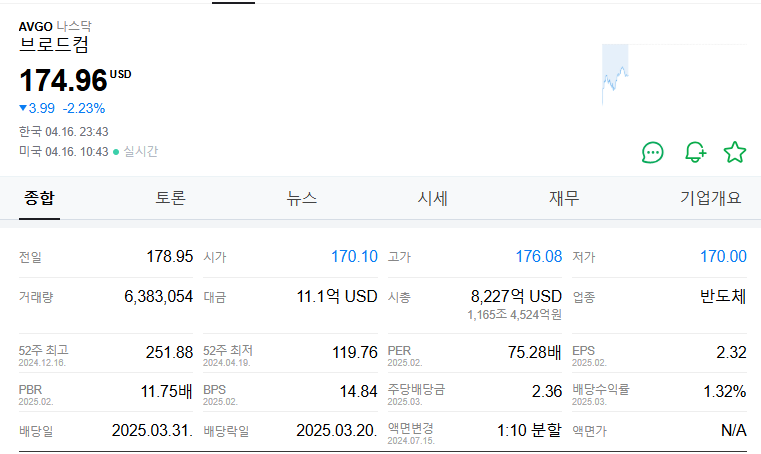This screenshot has width=761, height=454.
Task: Click the 나스닥 exchange label
Action: [x=74, y=26]
